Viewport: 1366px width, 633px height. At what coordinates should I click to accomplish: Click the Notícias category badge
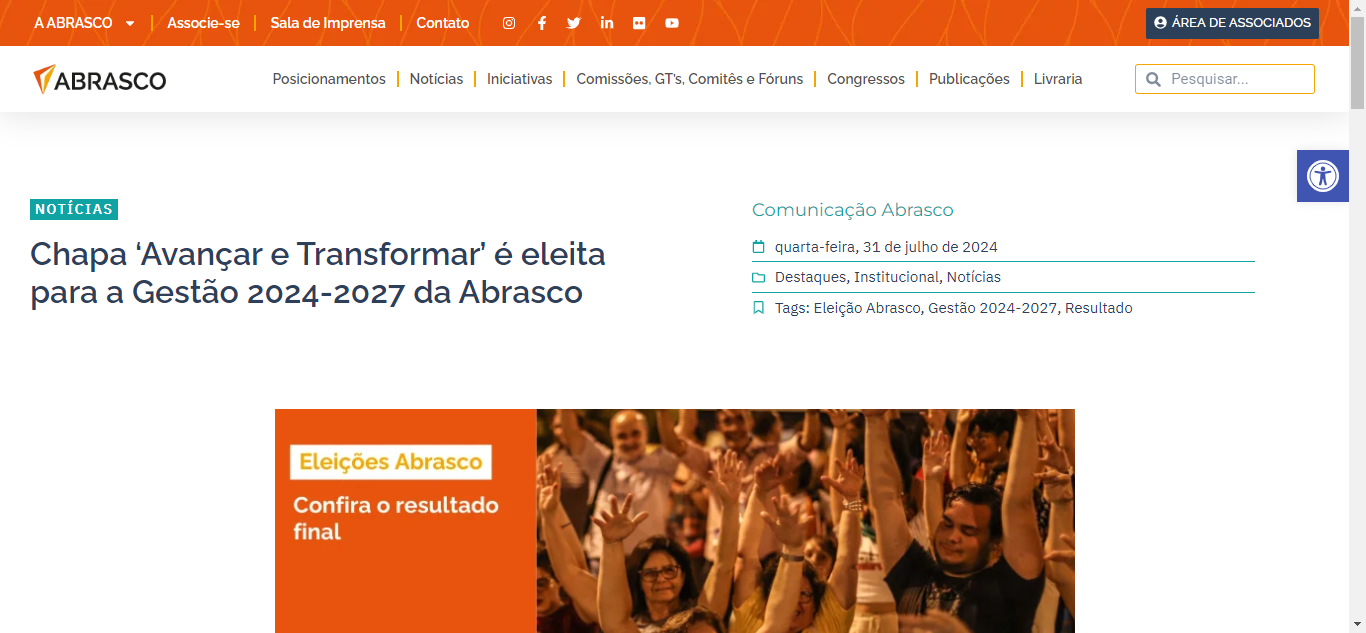coord(74,209)
